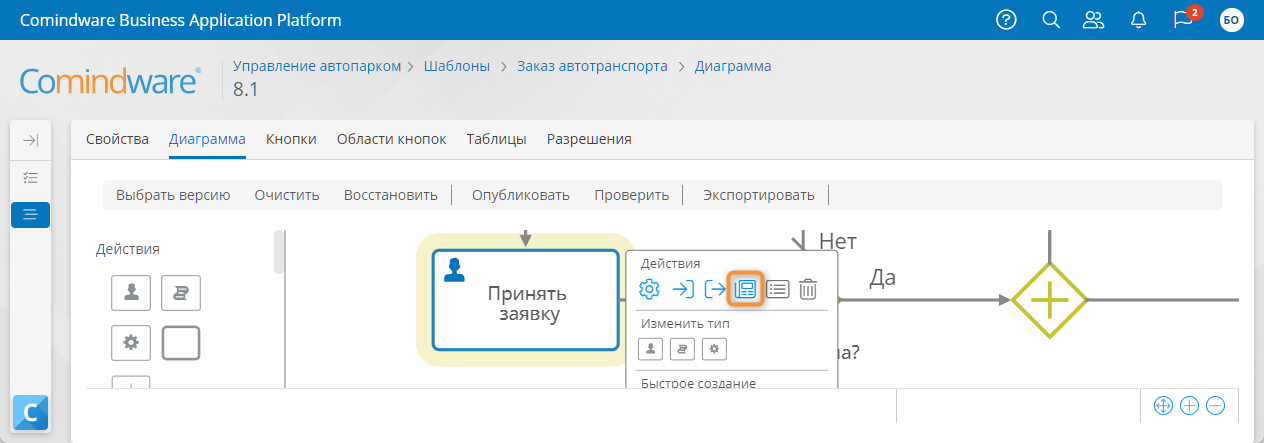
Task: Open notifications bell icon
Action: click(1138, 20)
